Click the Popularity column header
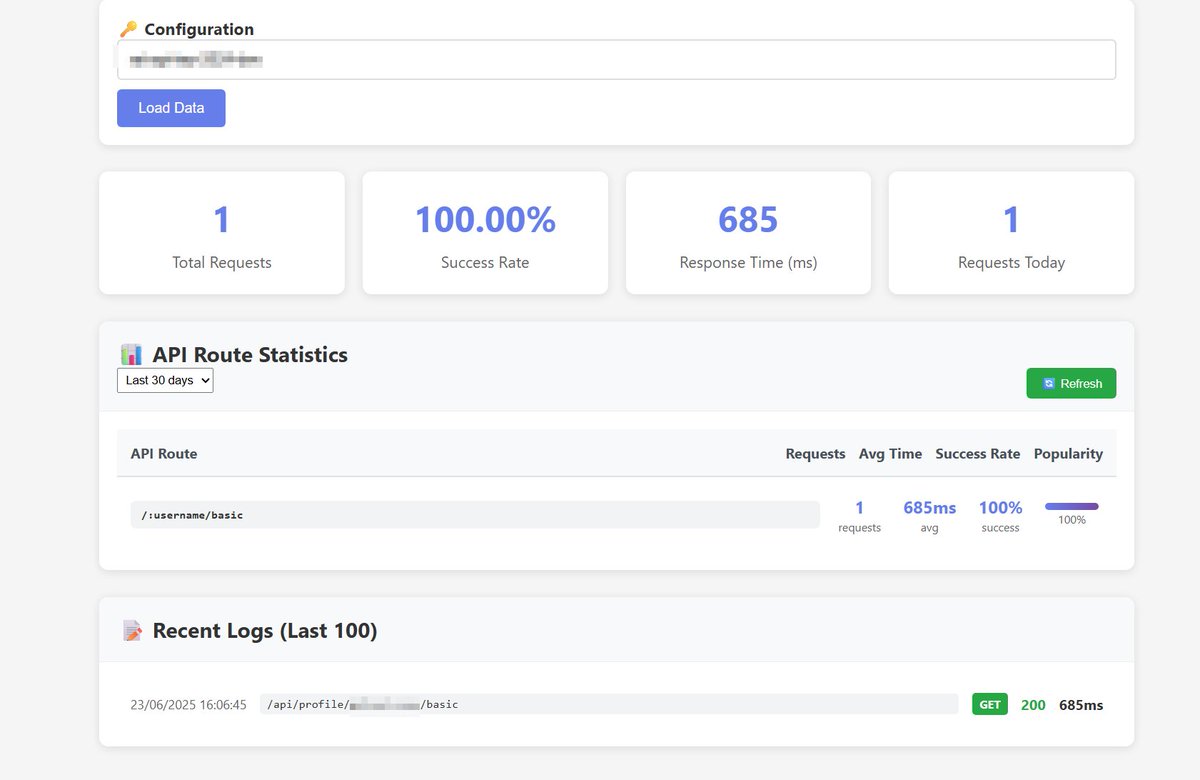Image resolution: width=1200 pixels, height=780 pixels. coord(1068,454)
